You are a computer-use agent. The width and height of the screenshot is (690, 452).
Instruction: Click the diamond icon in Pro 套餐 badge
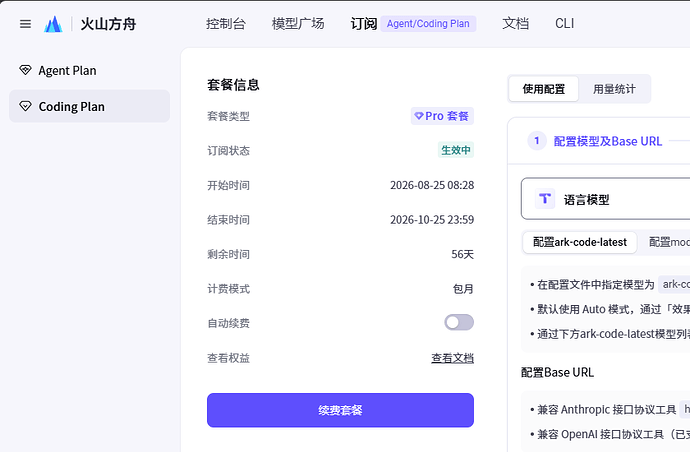[419, 116]
